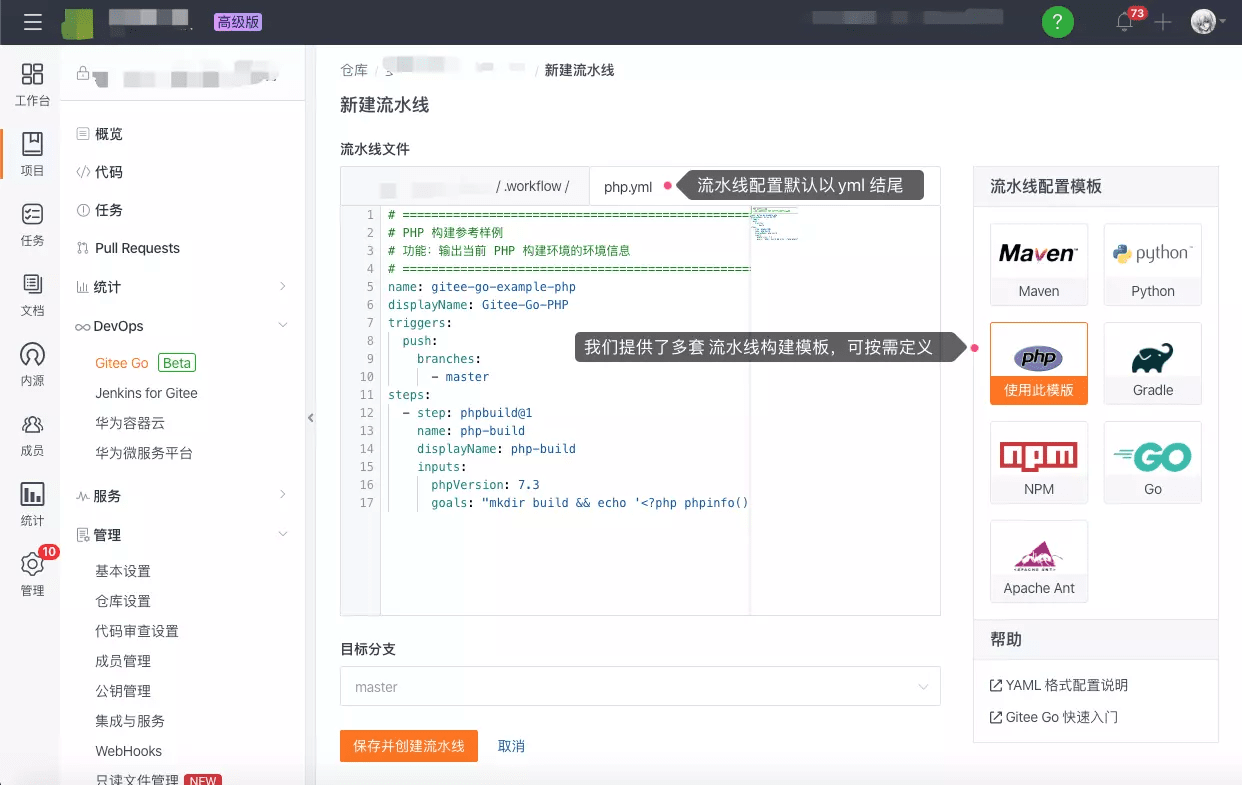
Task: Open the 目标分支 master dropdown
Action: point(640,686)
